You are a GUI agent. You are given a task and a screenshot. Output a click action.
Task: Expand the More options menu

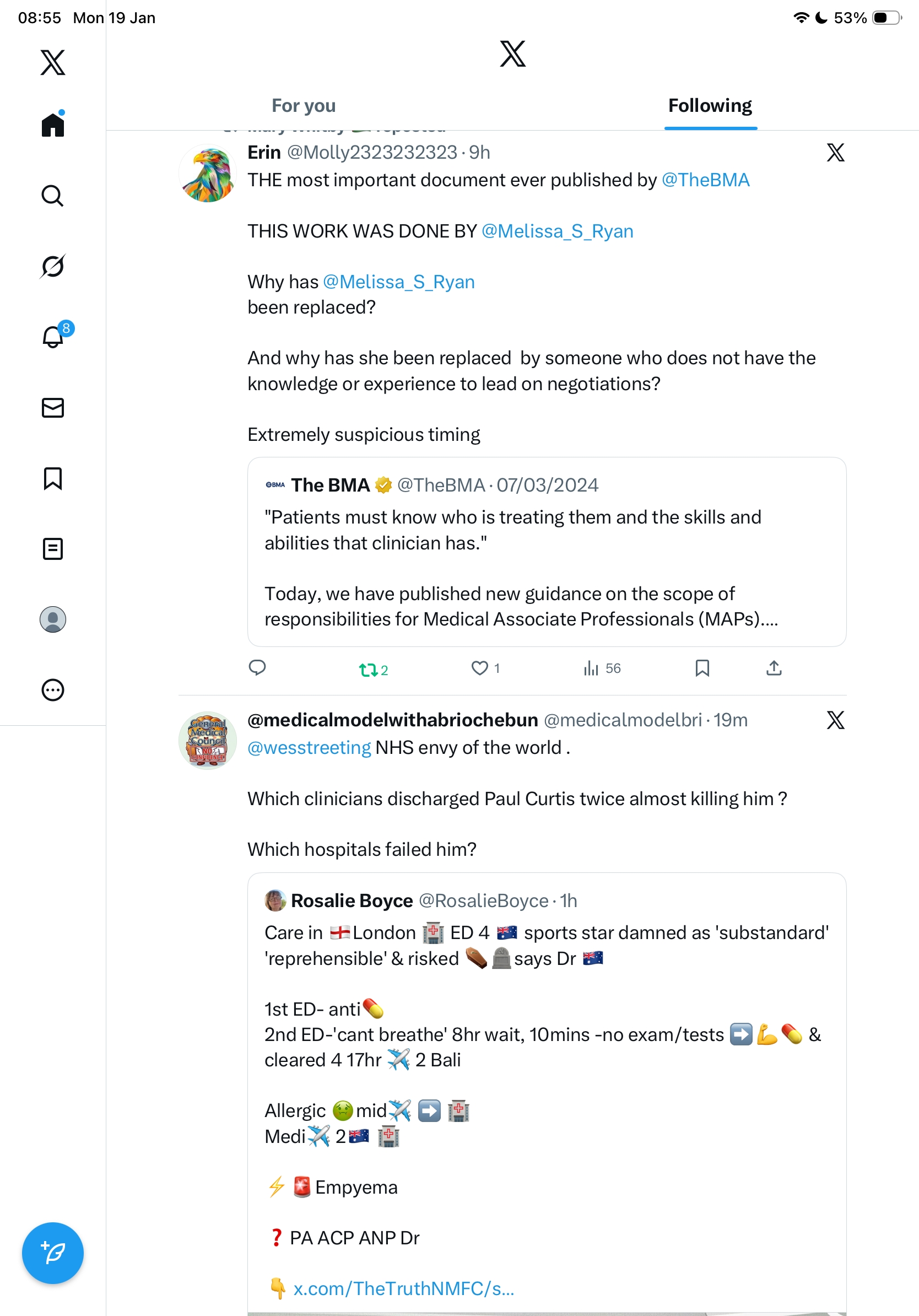[53, 689]
